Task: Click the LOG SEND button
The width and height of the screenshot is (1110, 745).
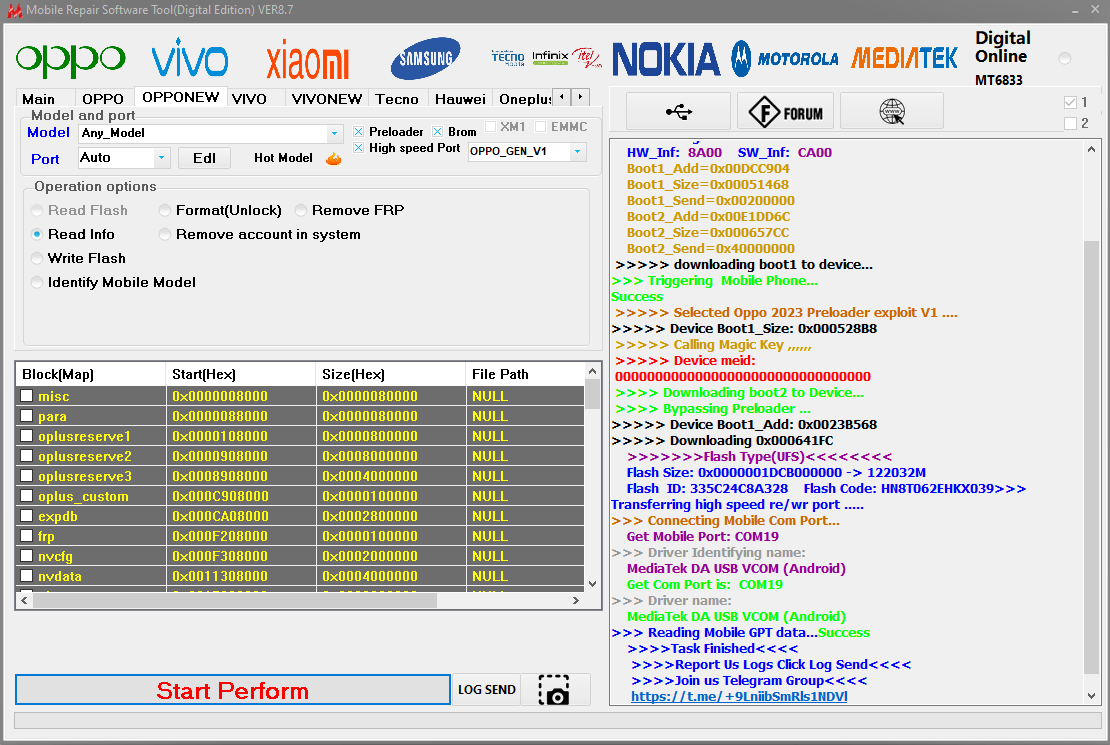Action: [486, 690]
